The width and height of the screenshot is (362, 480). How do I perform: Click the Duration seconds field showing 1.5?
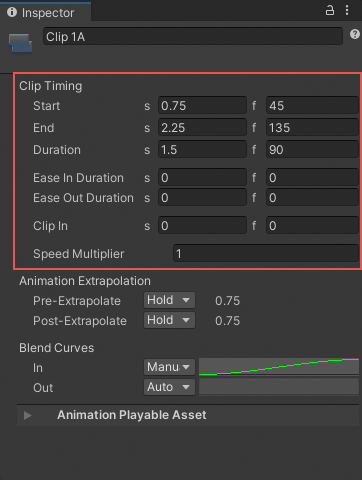click(202, 150)
